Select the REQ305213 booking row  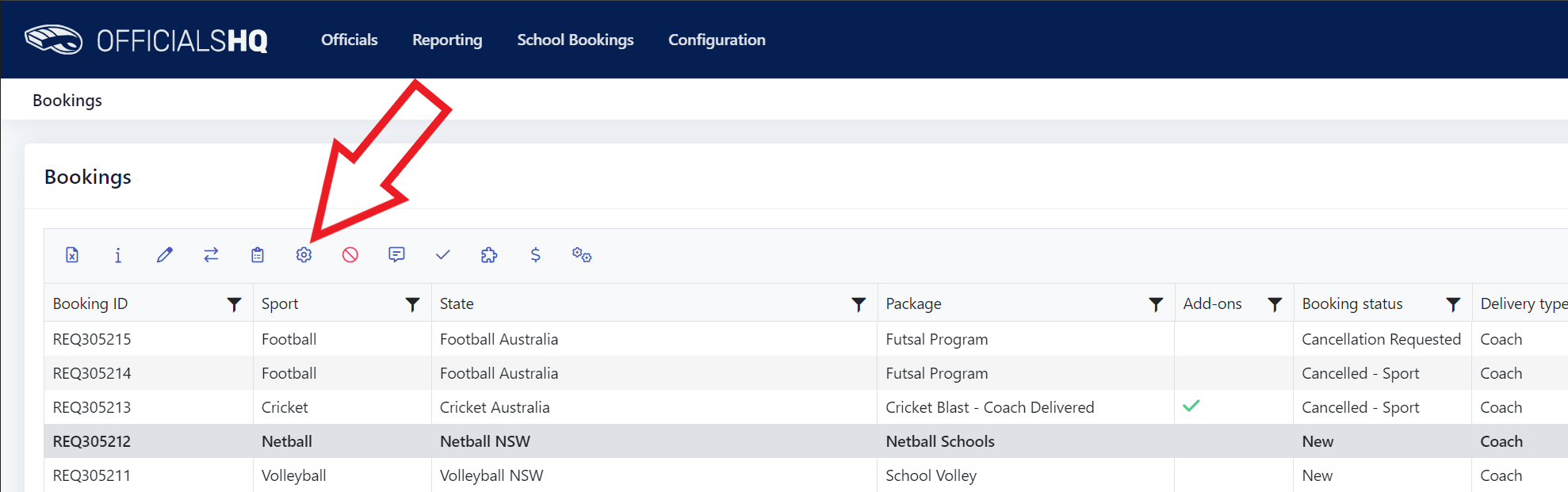[x=806, y=407]
